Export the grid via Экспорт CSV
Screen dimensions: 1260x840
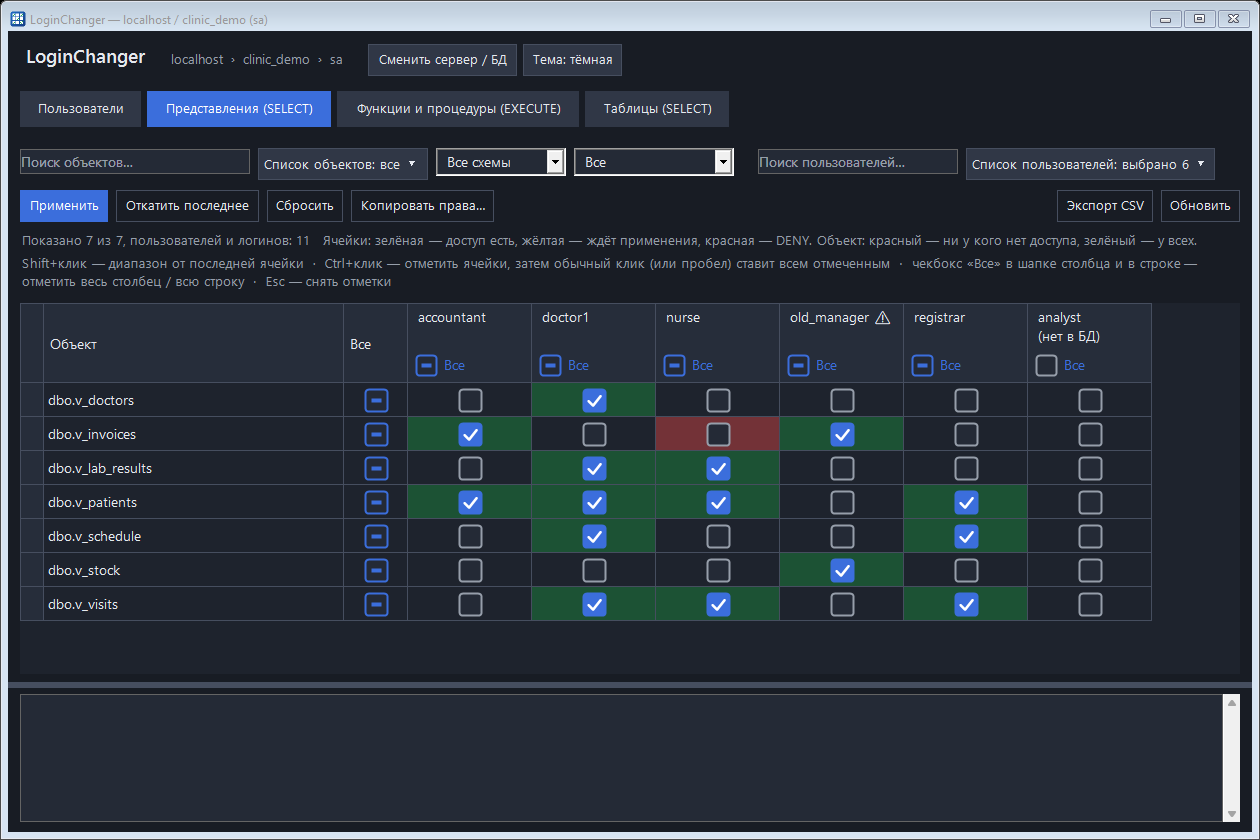[x=1105, y=206]
